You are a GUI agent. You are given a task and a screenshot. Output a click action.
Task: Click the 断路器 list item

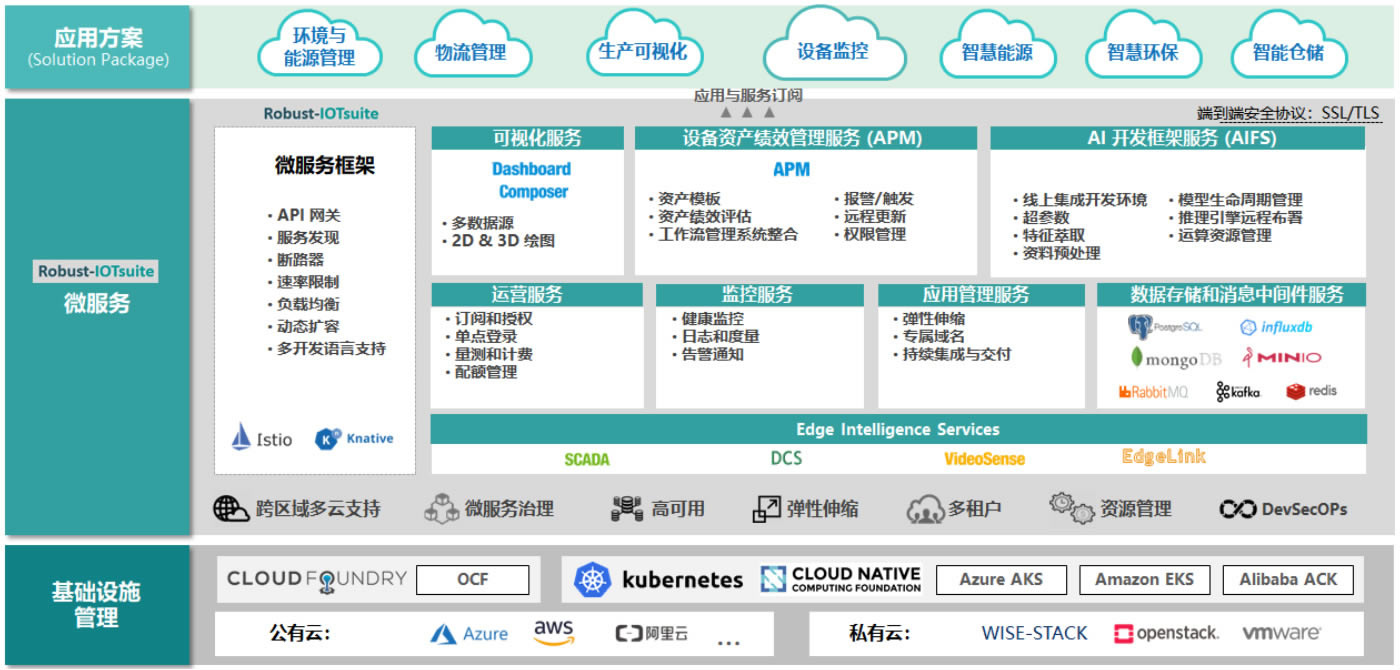(295, 260)
